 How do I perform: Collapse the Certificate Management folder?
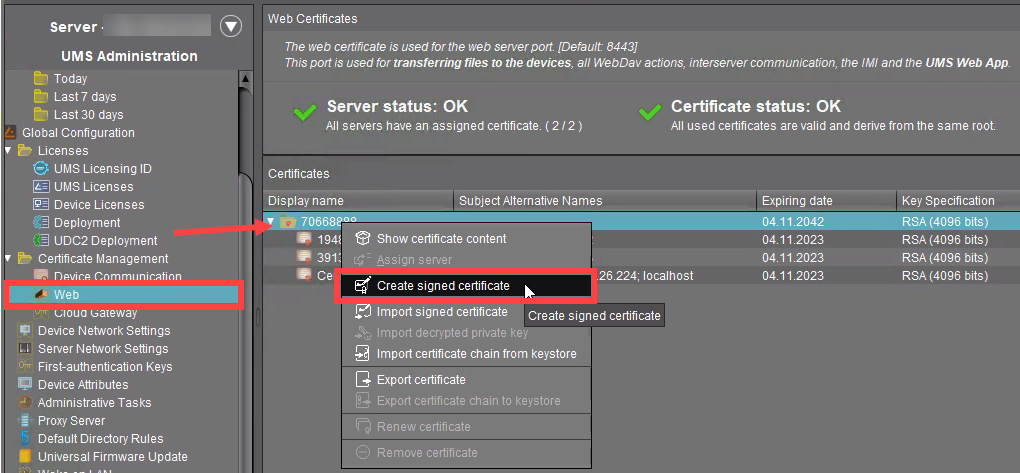(x=9, y=259)
